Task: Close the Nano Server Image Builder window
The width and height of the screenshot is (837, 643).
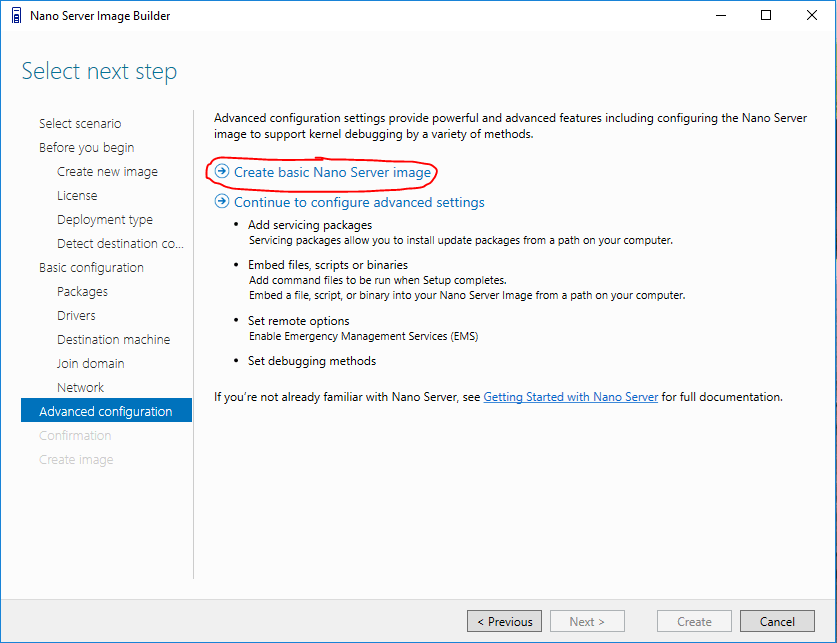Action: tap(812, 15)
